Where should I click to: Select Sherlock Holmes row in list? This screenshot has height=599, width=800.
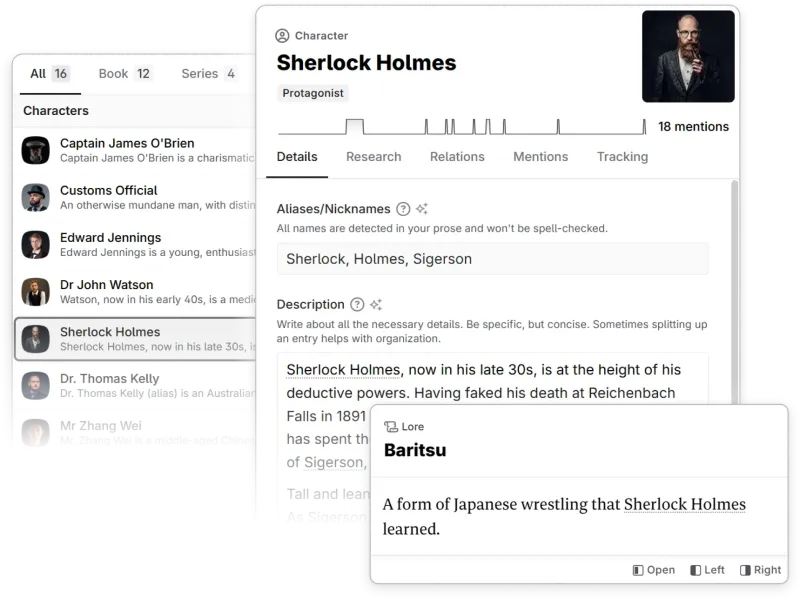pyautogui.click(x=135, y=339)
